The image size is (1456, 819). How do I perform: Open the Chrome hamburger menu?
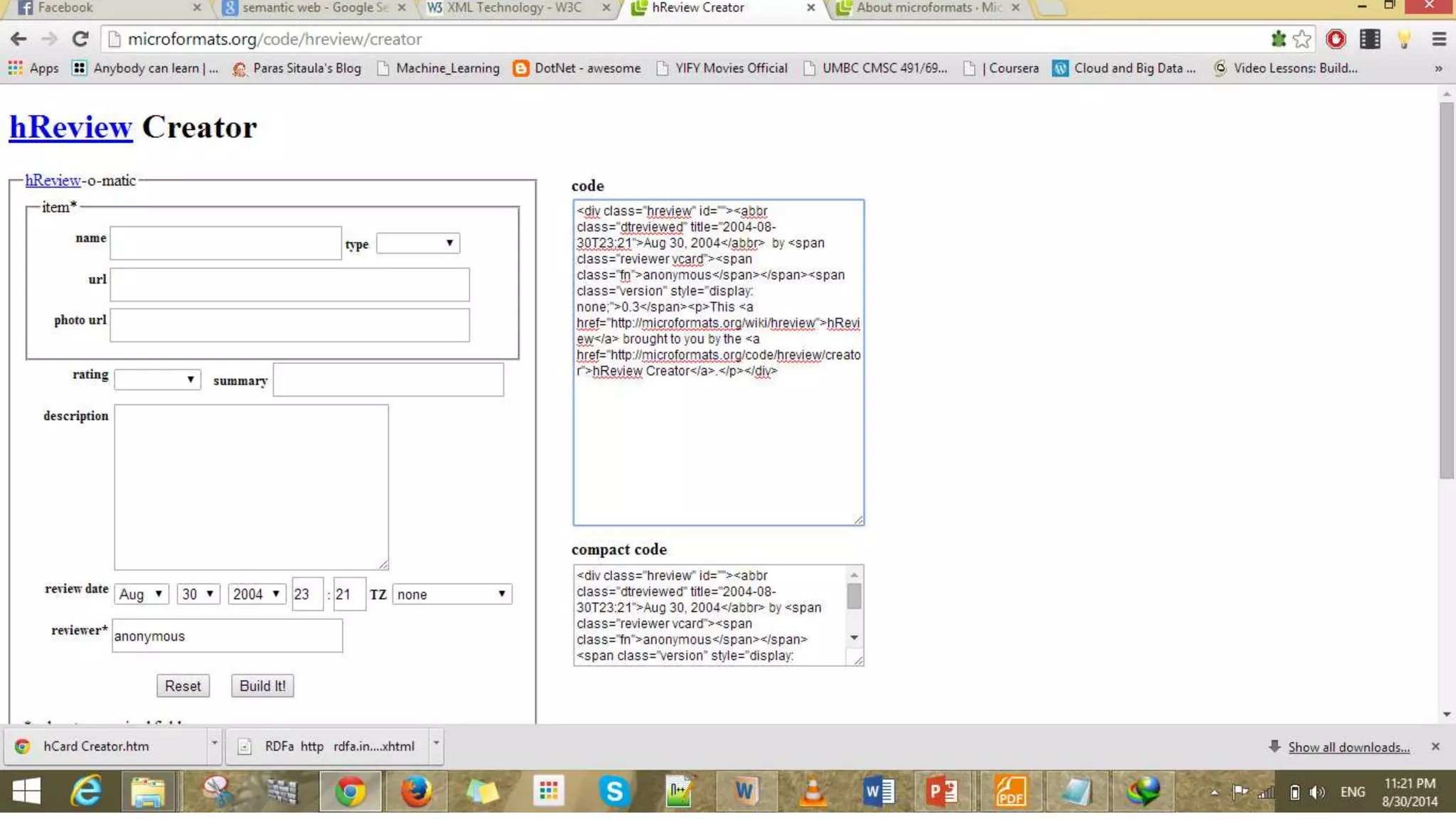[1438, 39]
